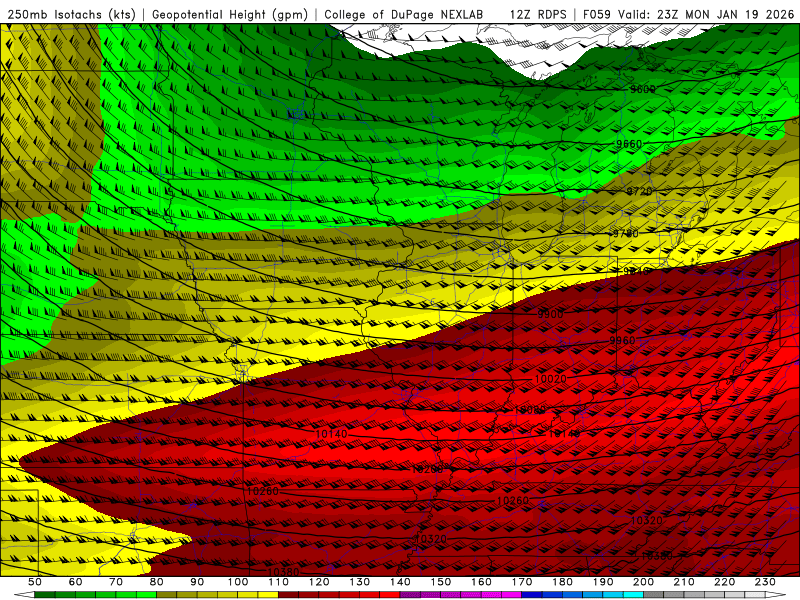Click the 100 legend value

(x=238, y=582)
